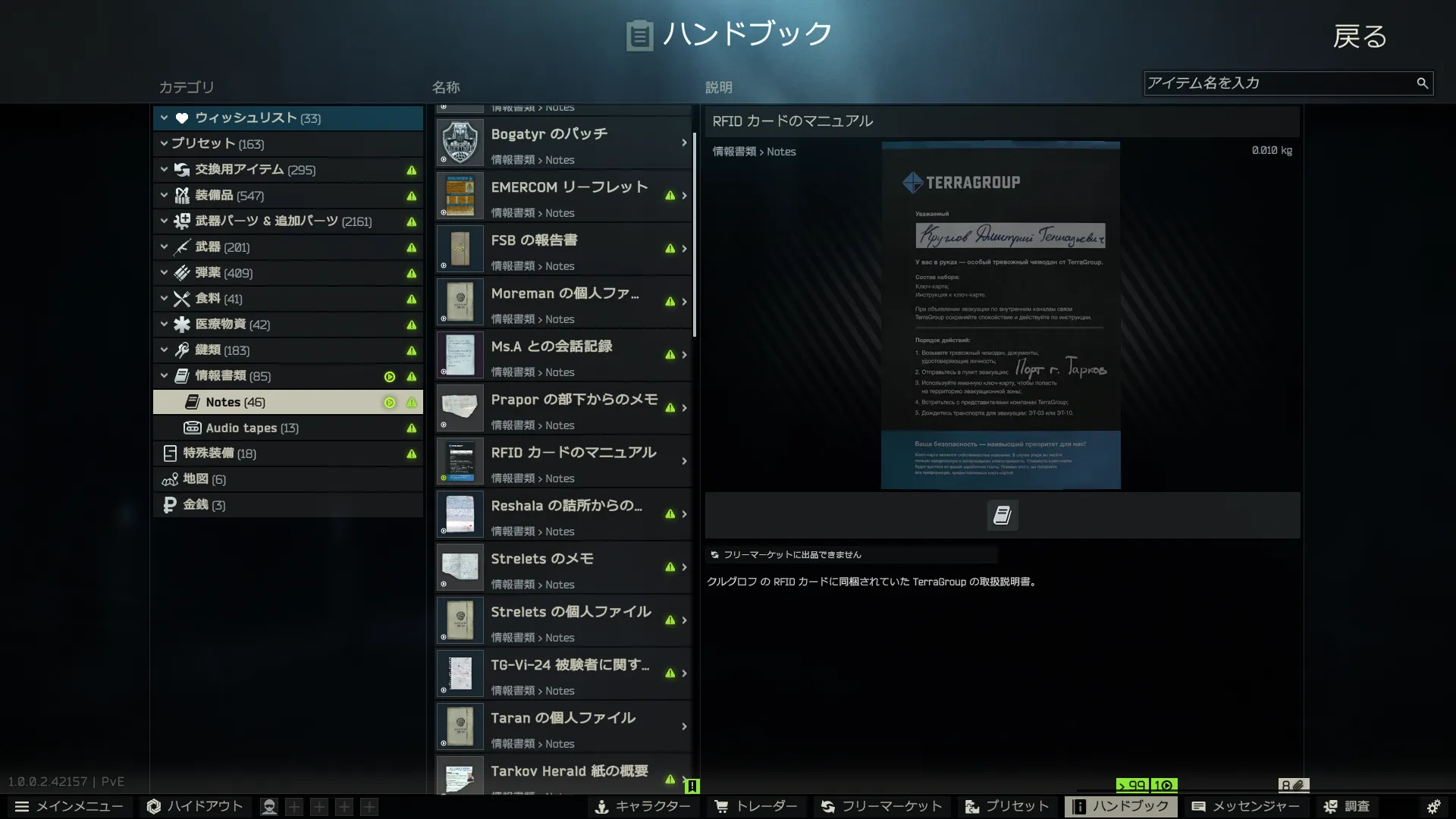Open the メインメニュー button
This screenshot has width=1456, height=819.
point(69,806)
